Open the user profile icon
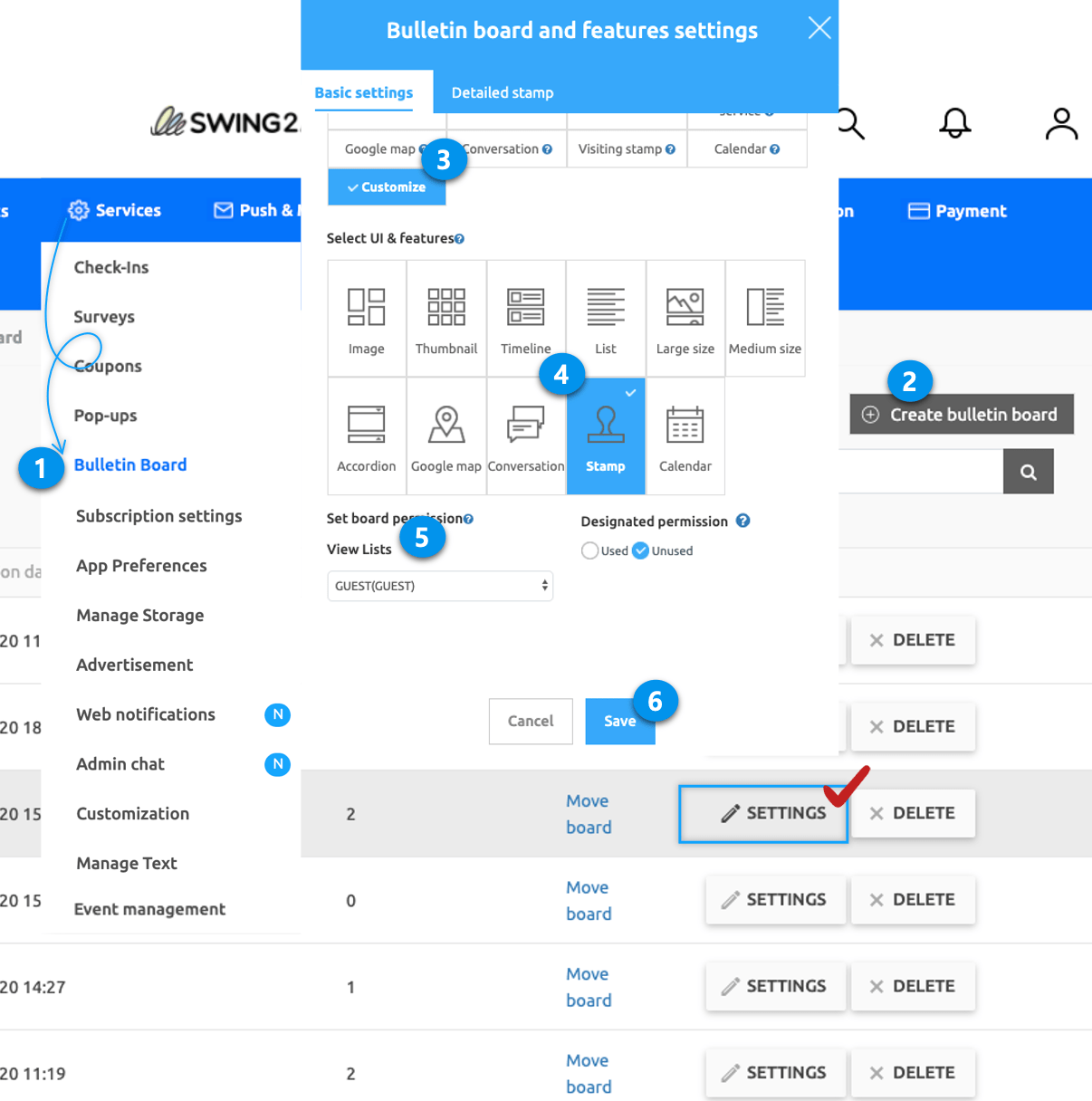Image resolution: width=1092 pixels, height=1101 pixels. (1061, 123)
